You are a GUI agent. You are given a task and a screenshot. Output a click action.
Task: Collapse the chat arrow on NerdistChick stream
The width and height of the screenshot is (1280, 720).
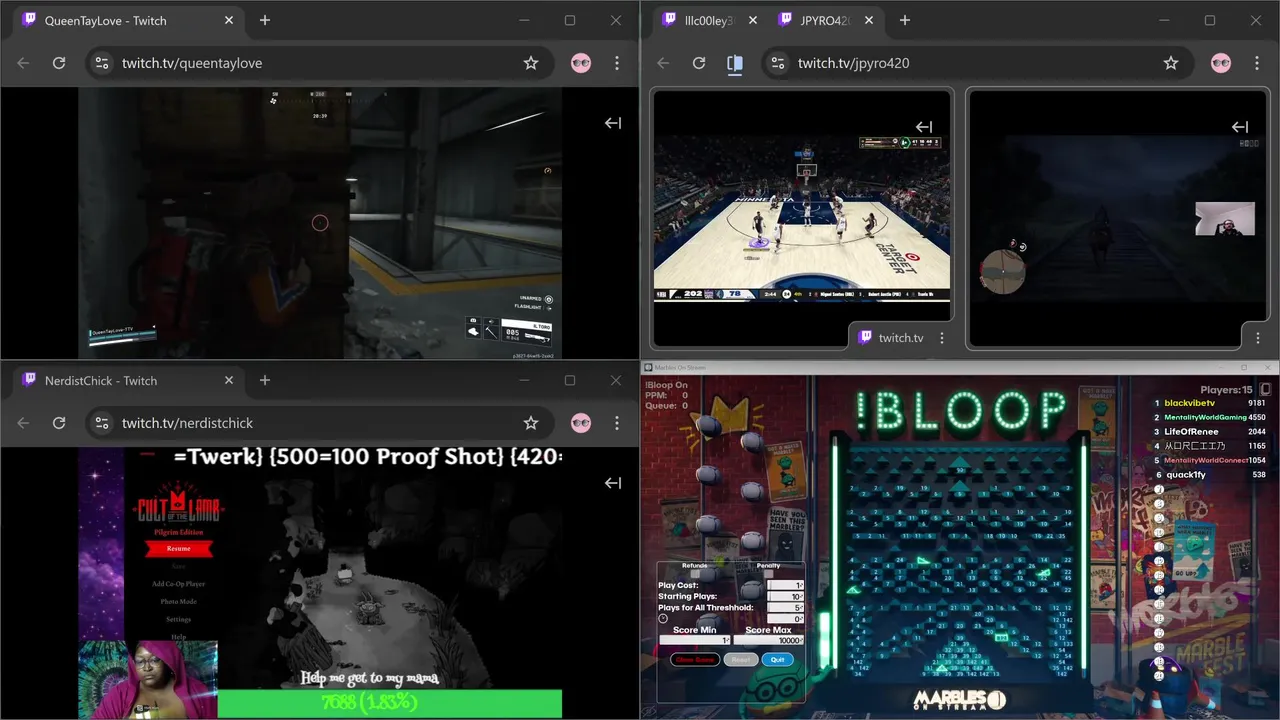(x=613, y=483)
